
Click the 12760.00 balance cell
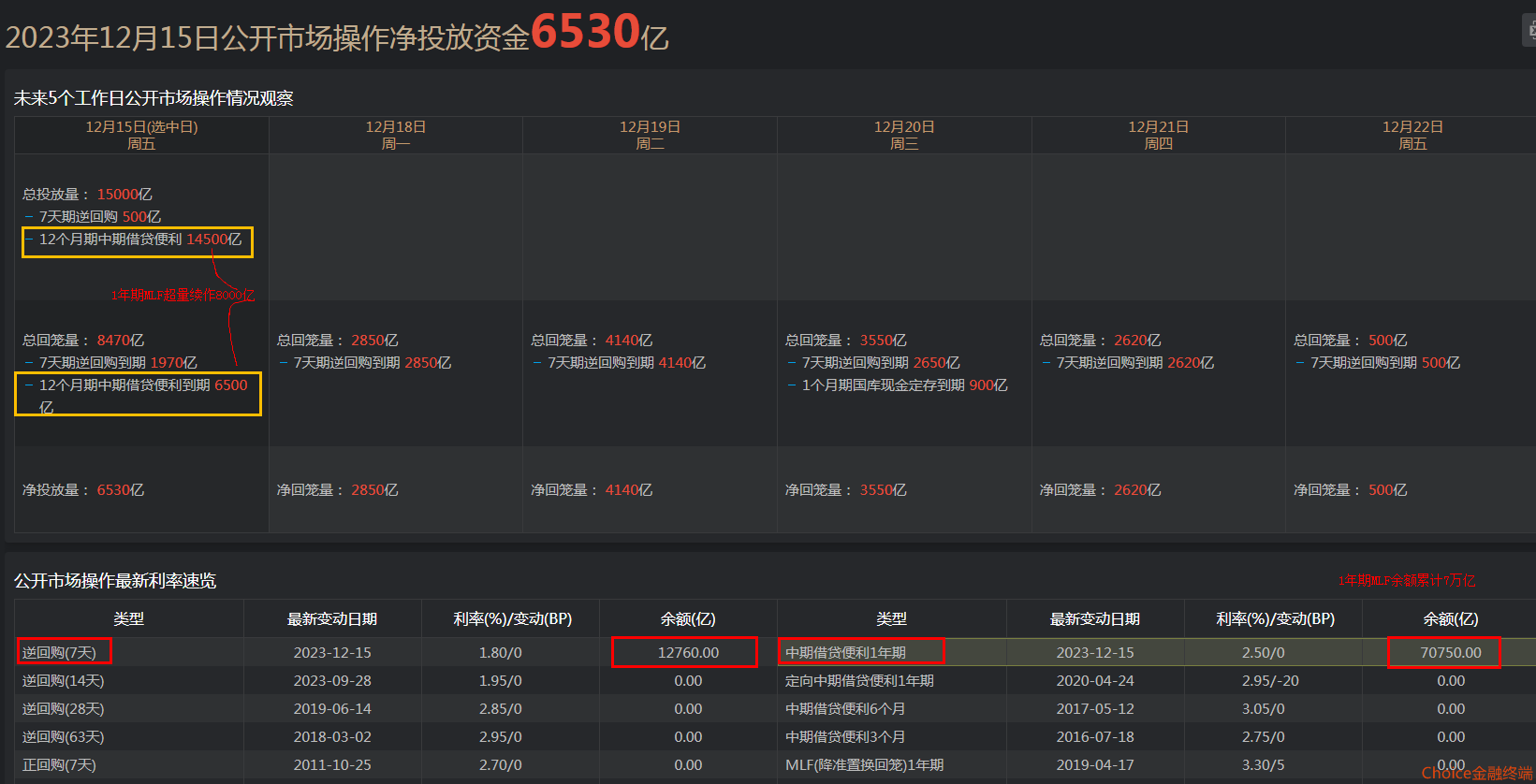[x=688, y=652]
